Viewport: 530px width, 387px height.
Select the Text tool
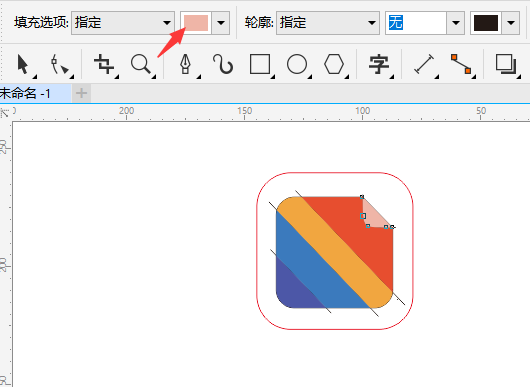pyautogui.click(x=379, y=65)
